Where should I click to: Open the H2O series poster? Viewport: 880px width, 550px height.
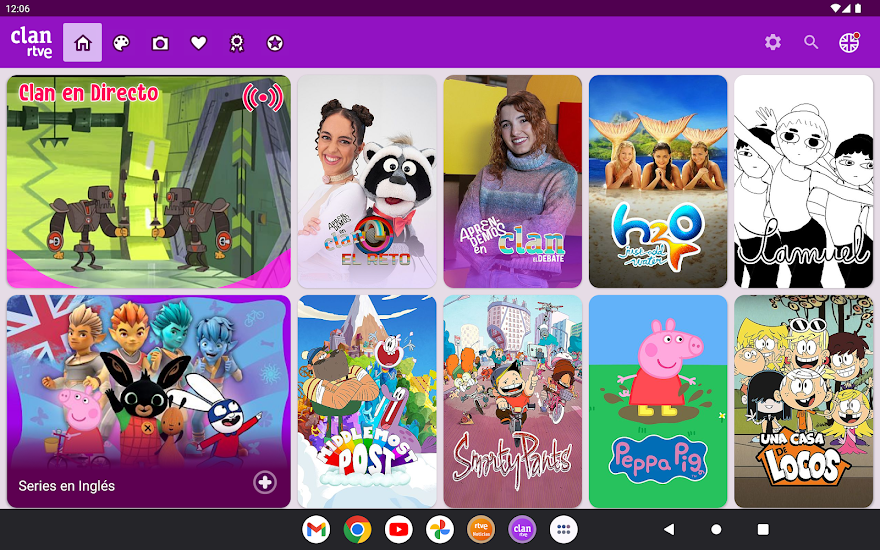[x=657, y=181]
